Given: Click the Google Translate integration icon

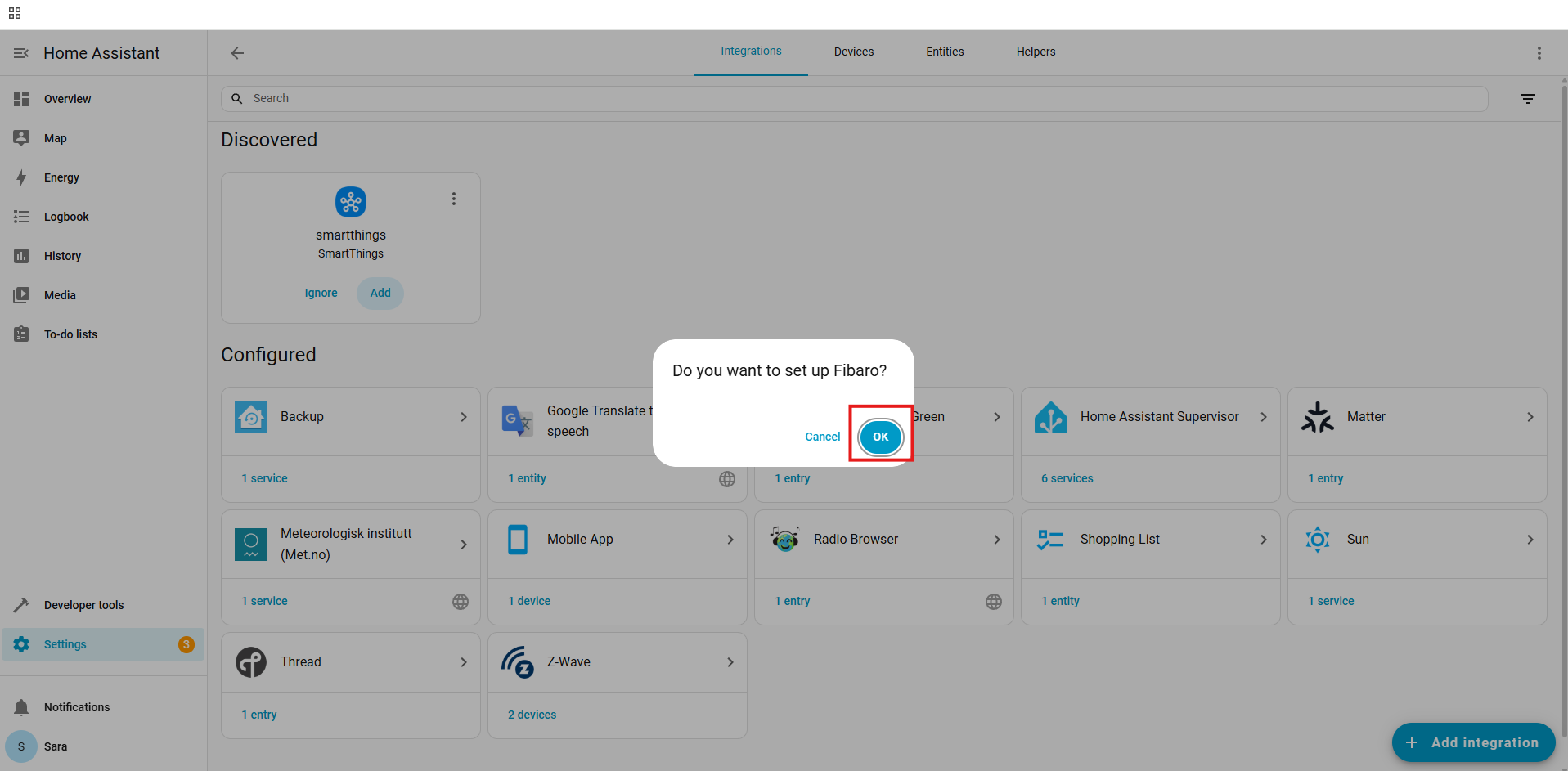Looking at the screenshot, I should click(x=518, y=421).
